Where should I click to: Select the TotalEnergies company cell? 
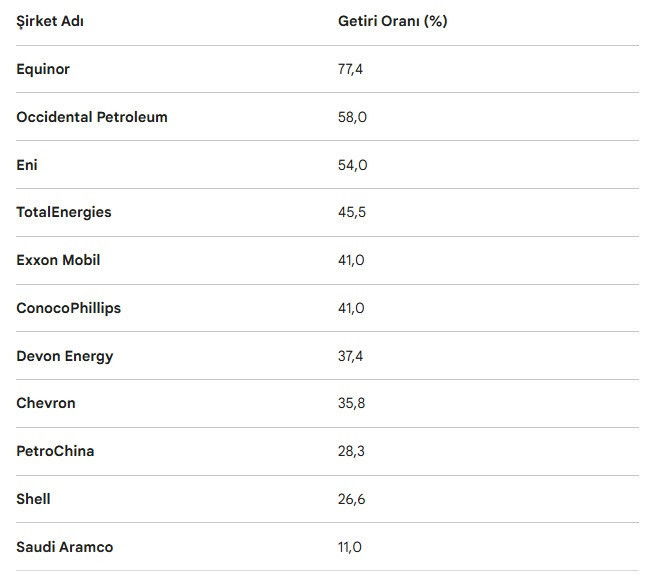(64, 212)
